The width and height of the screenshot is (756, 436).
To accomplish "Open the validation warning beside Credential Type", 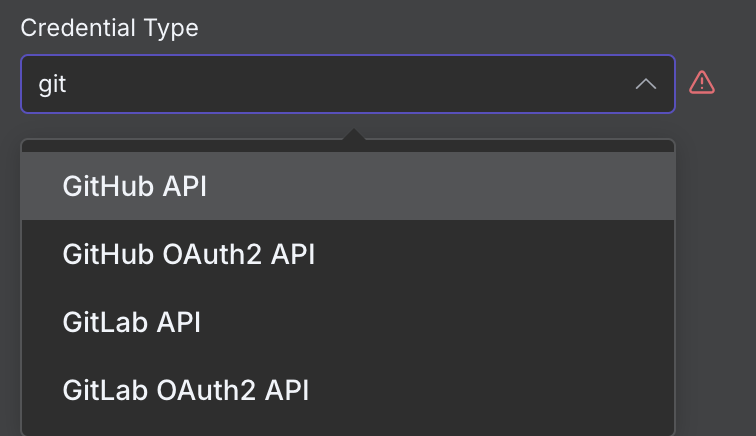I will tap(702, 83).
